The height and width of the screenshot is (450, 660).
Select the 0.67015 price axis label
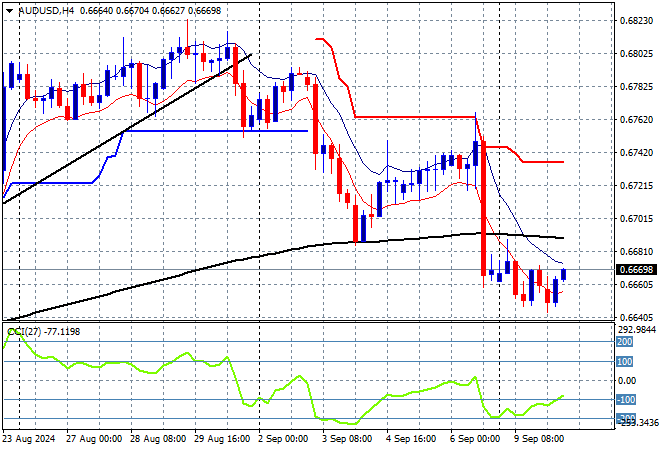636,218
